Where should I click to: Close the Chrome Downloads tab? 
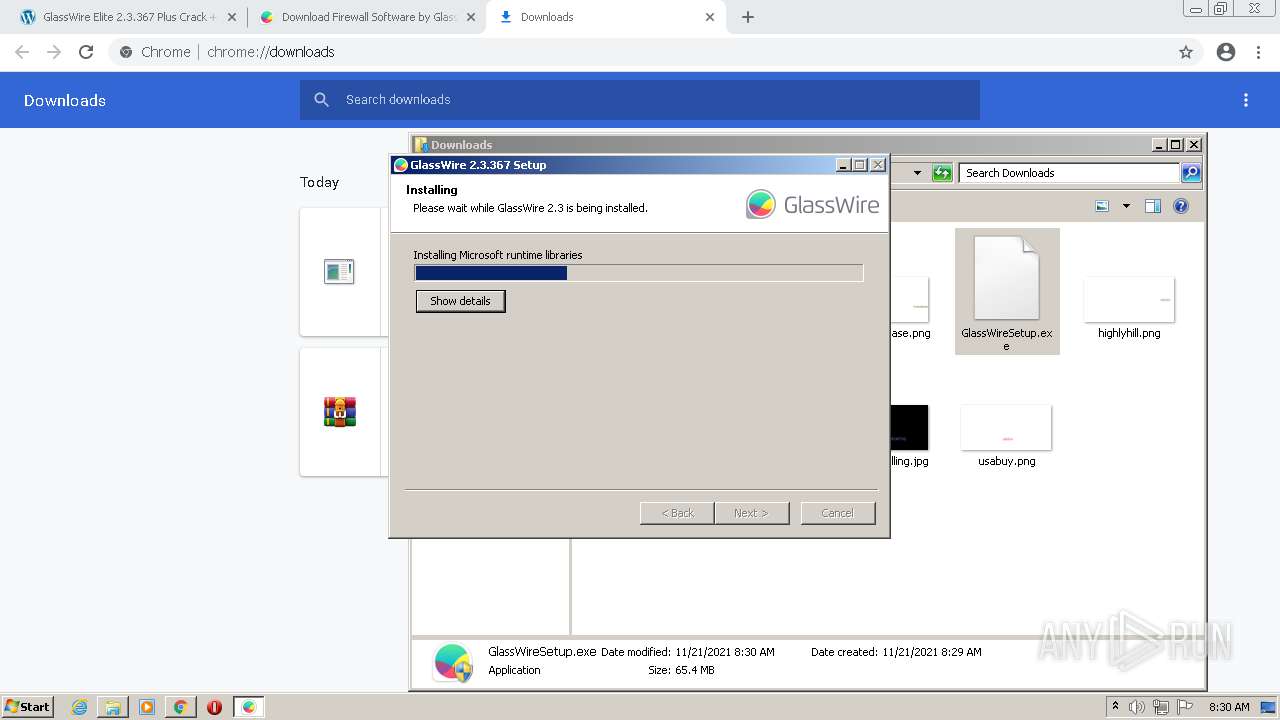pos(710,17)
